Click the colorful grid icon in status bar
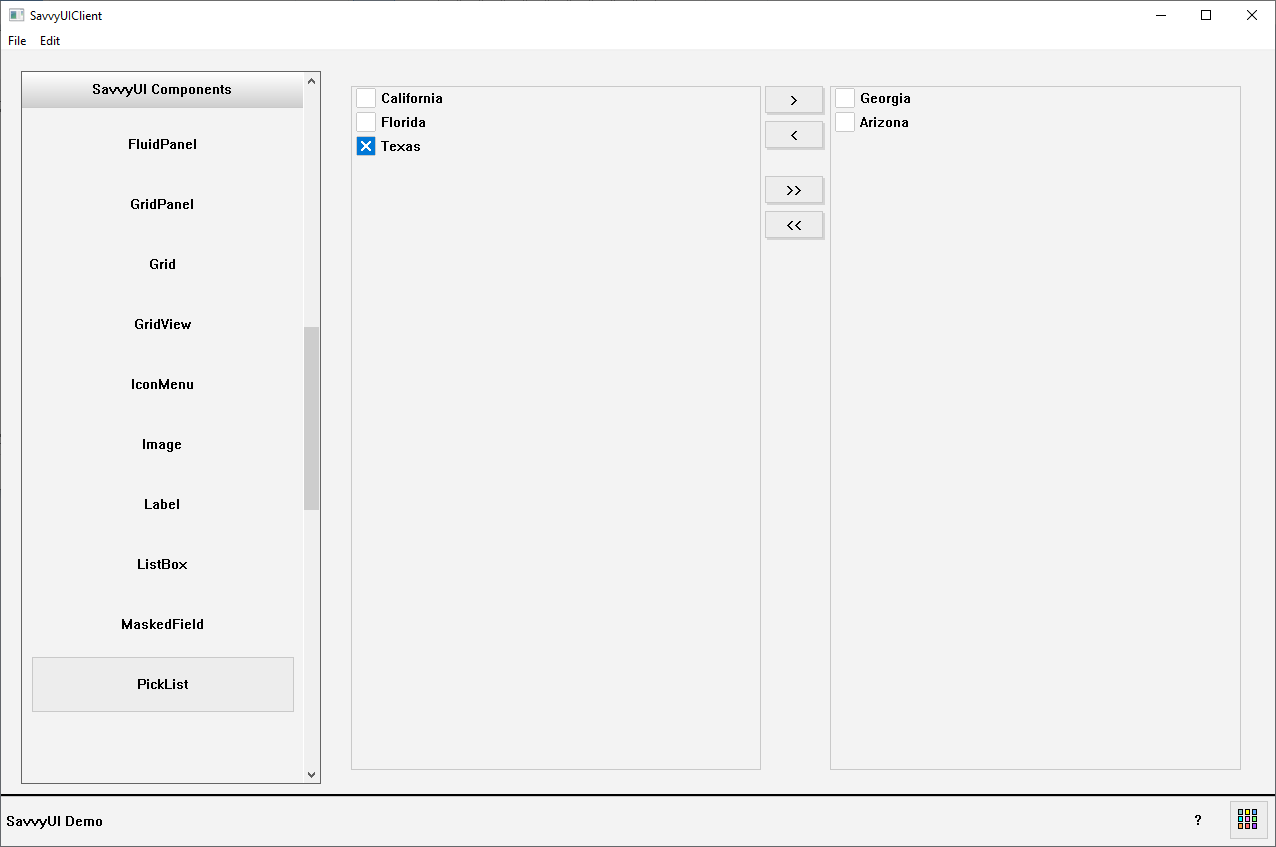Image resolution: width=1276 pixels, height=847 pixels. 1247,820
